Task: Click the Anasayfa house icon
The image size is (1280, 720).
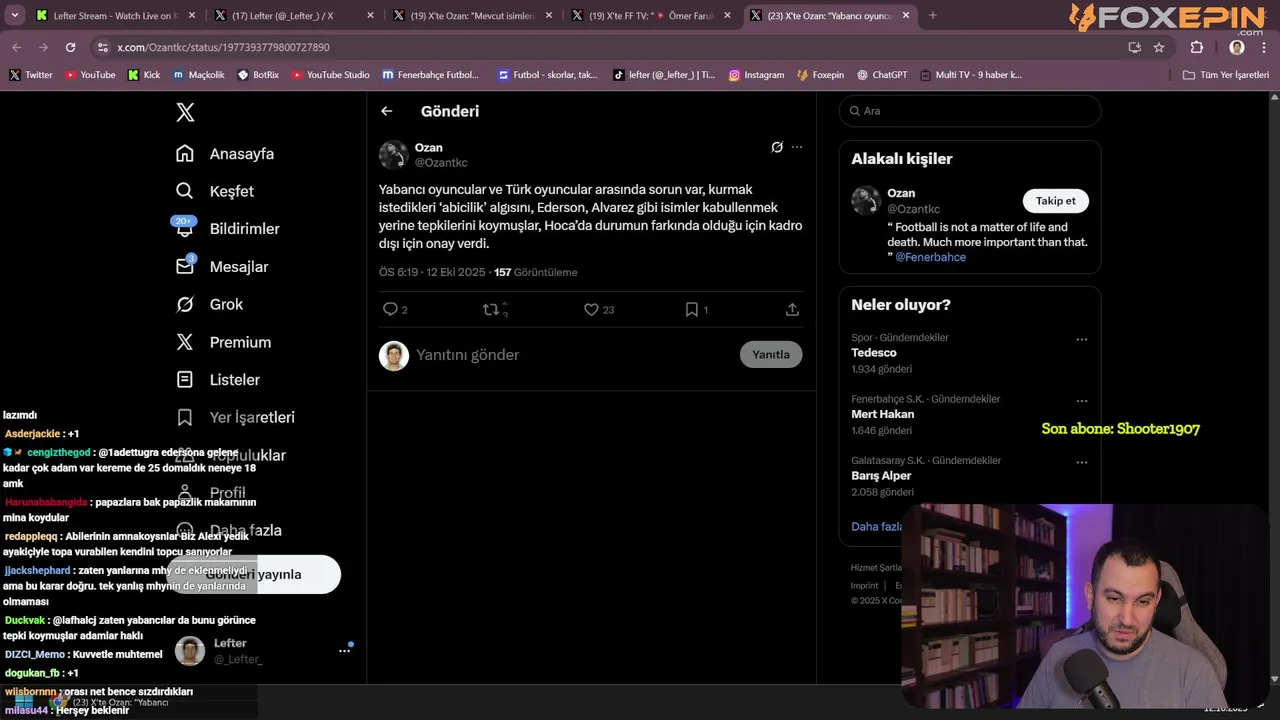Action: coord(185,153)
